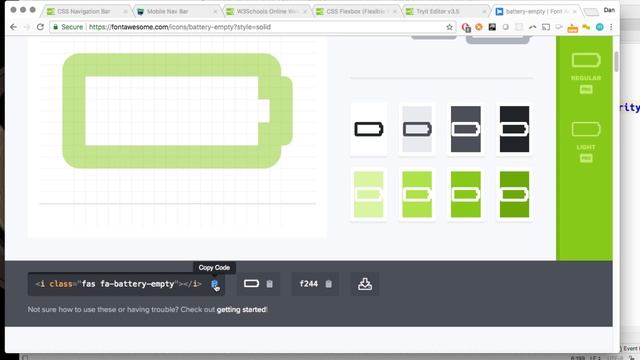Click the round teal extension icon
Screen dimensions: 640x360
[x=600, y=27]
